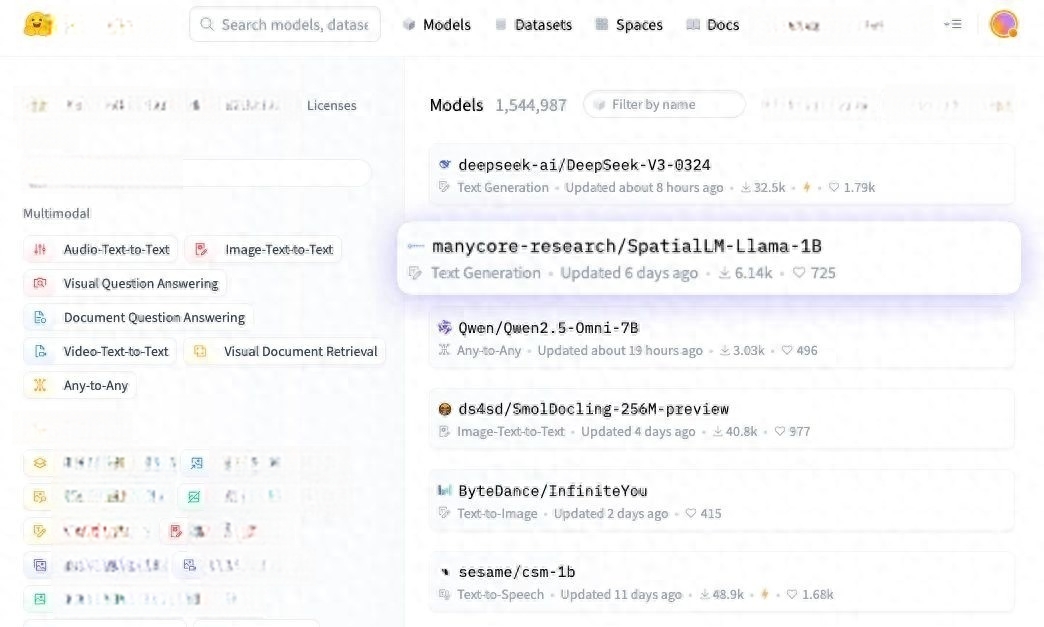This screenshot has width=1044, height=627.
Task: Open ds4sd/SmolDocling-256M-preview model
Action: coord(722,419)
